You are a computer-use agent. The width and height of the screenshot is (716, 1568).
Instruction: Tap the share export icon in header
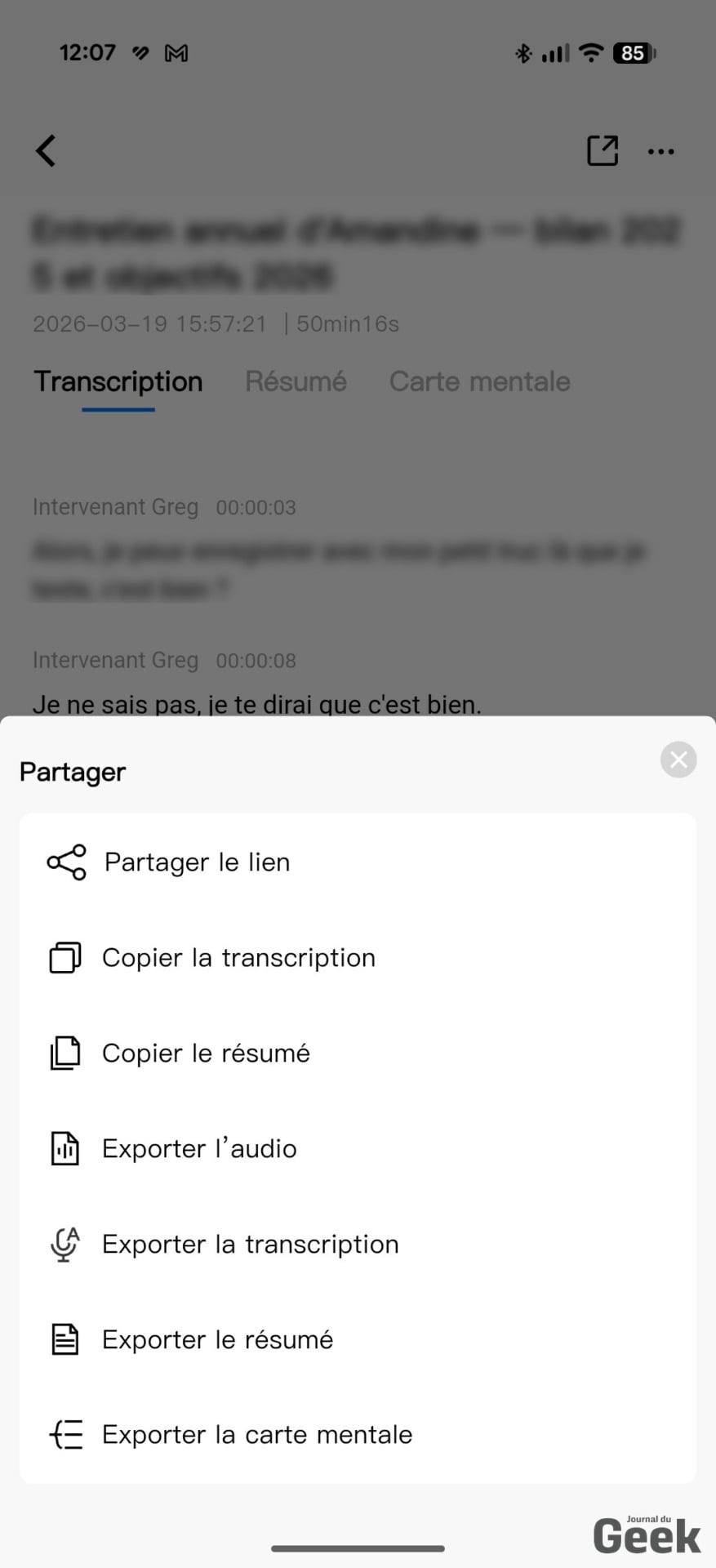(x=603, y=151)
